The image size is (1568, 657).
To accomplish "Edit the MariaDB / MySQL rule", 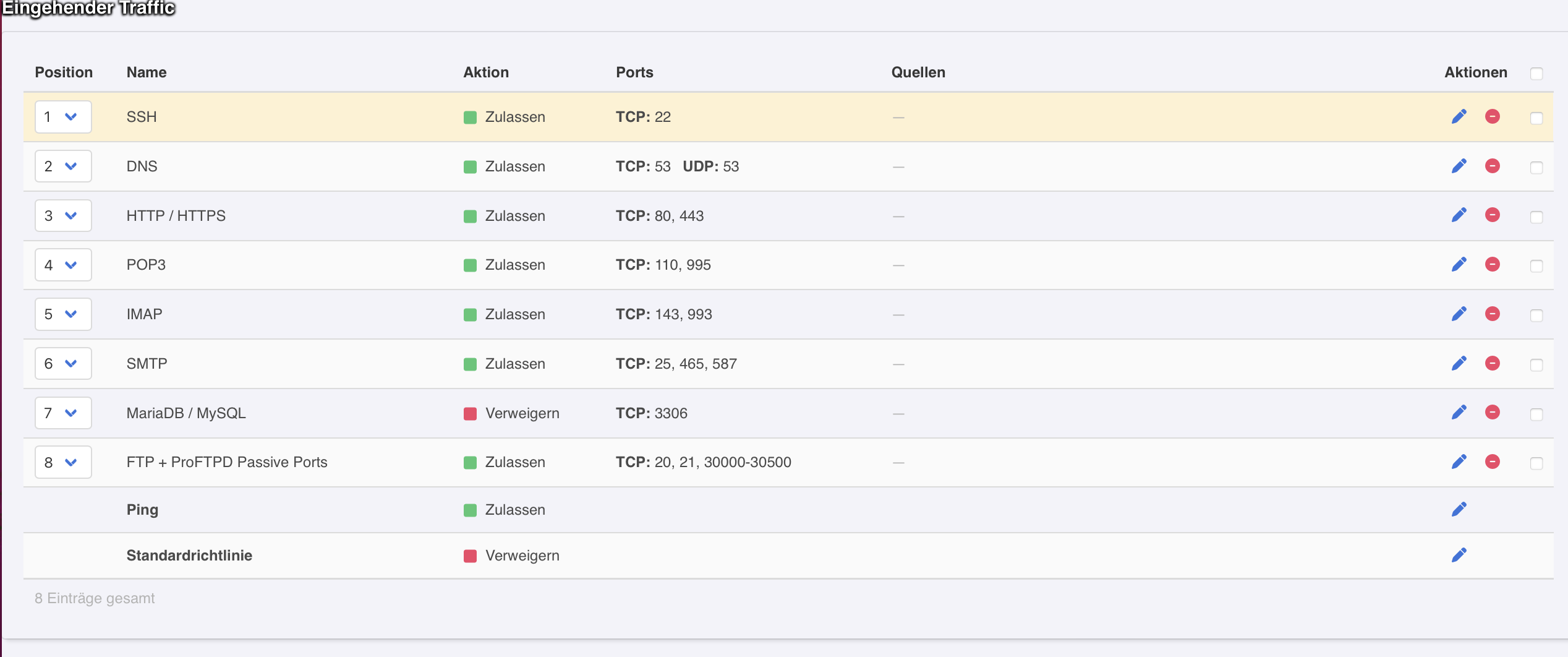I will [x=1459, y=412].
